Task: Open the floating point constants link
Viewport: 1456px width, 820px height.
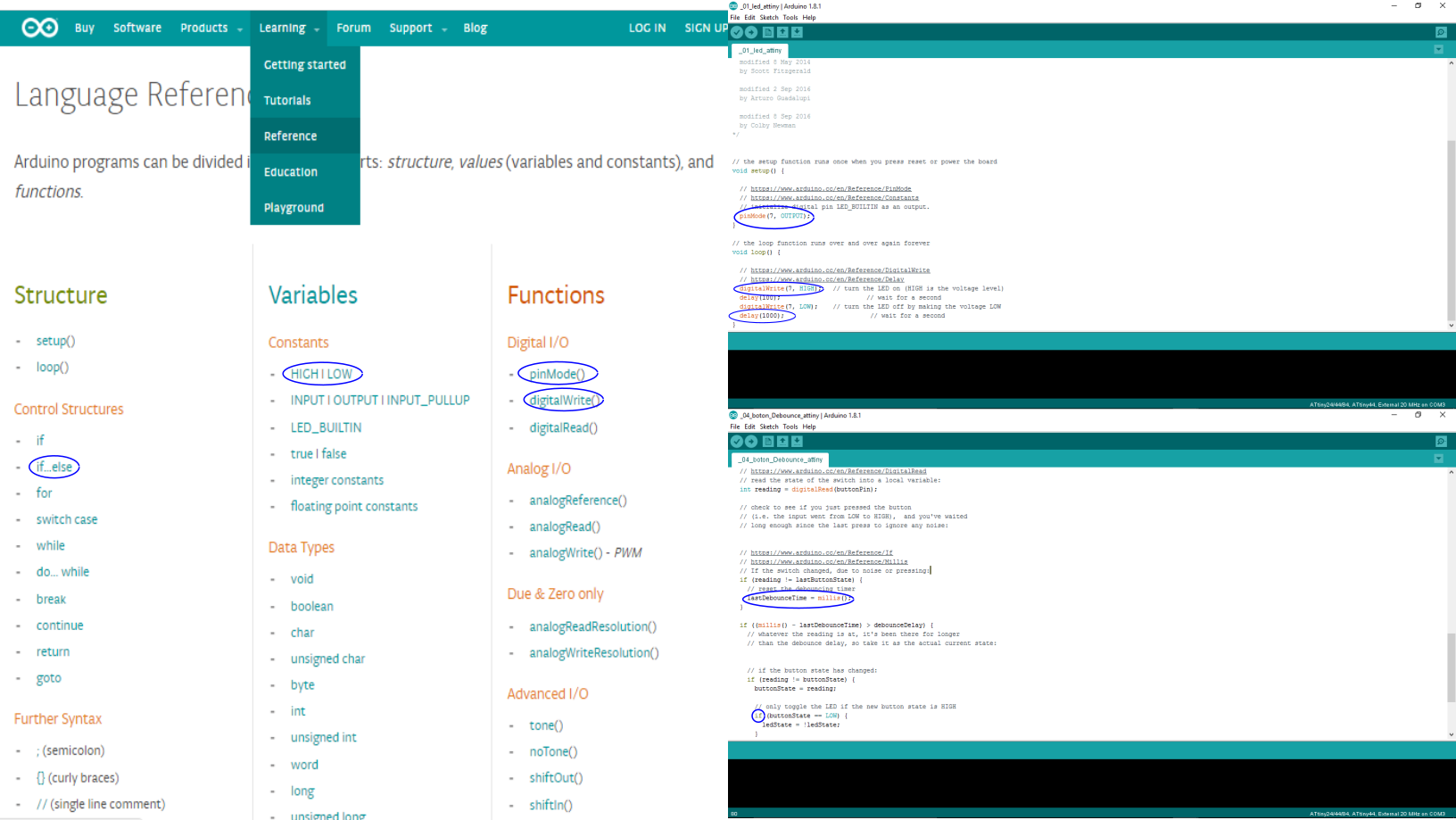Action: [353, 506]
